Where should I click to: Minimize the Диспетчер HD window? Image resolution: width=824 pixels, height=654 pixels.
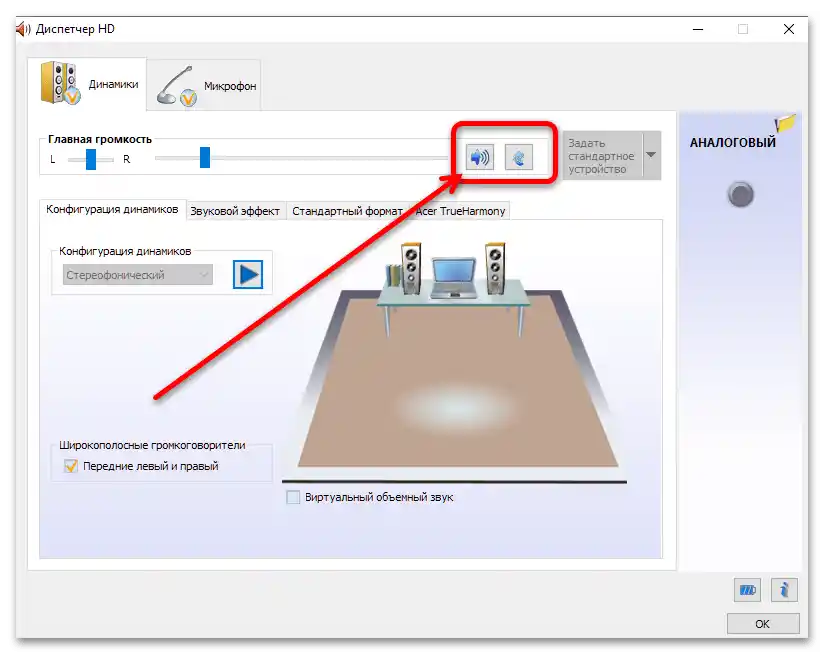coord(698,29)
